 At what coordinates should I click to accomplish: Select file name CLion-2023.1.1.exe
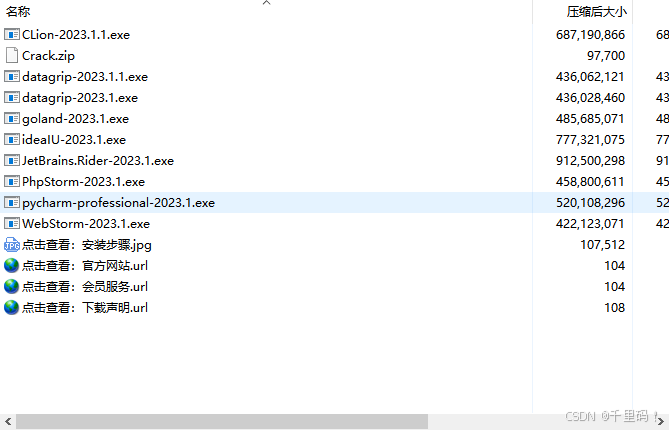pyautogui.click(x=76, y=35)
